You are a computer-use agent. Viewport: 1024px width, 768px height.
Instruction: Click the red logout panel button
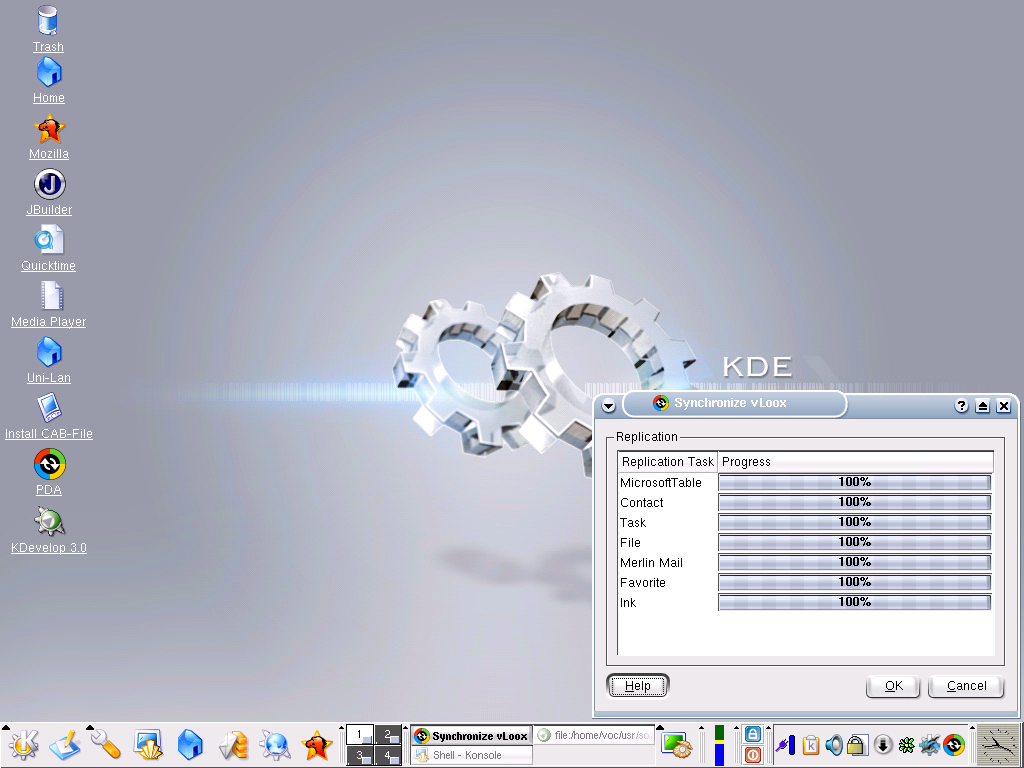tap(753, 756)
